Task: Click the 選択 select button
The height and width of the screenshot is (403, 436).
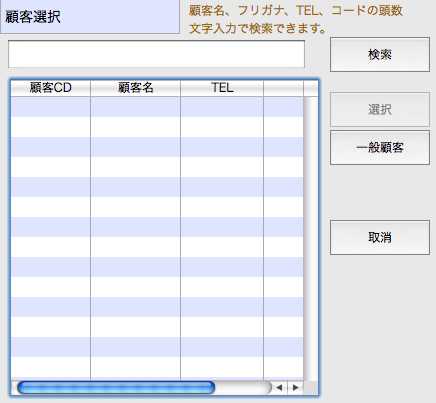Action: pyautogui.click(x=380, y=109)
